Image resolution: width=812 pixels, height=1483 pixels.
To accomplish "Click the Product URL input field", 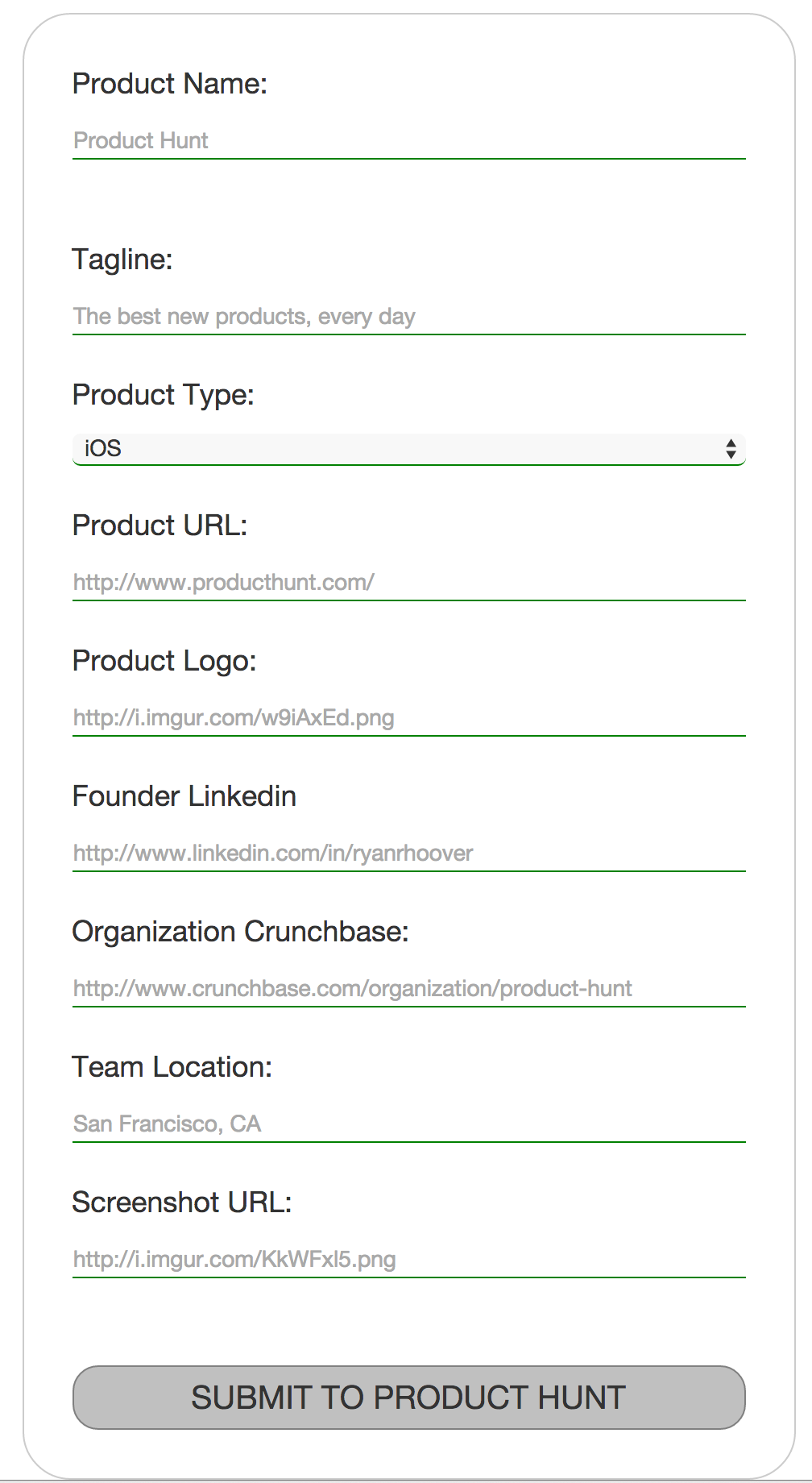I will point(408,583).
